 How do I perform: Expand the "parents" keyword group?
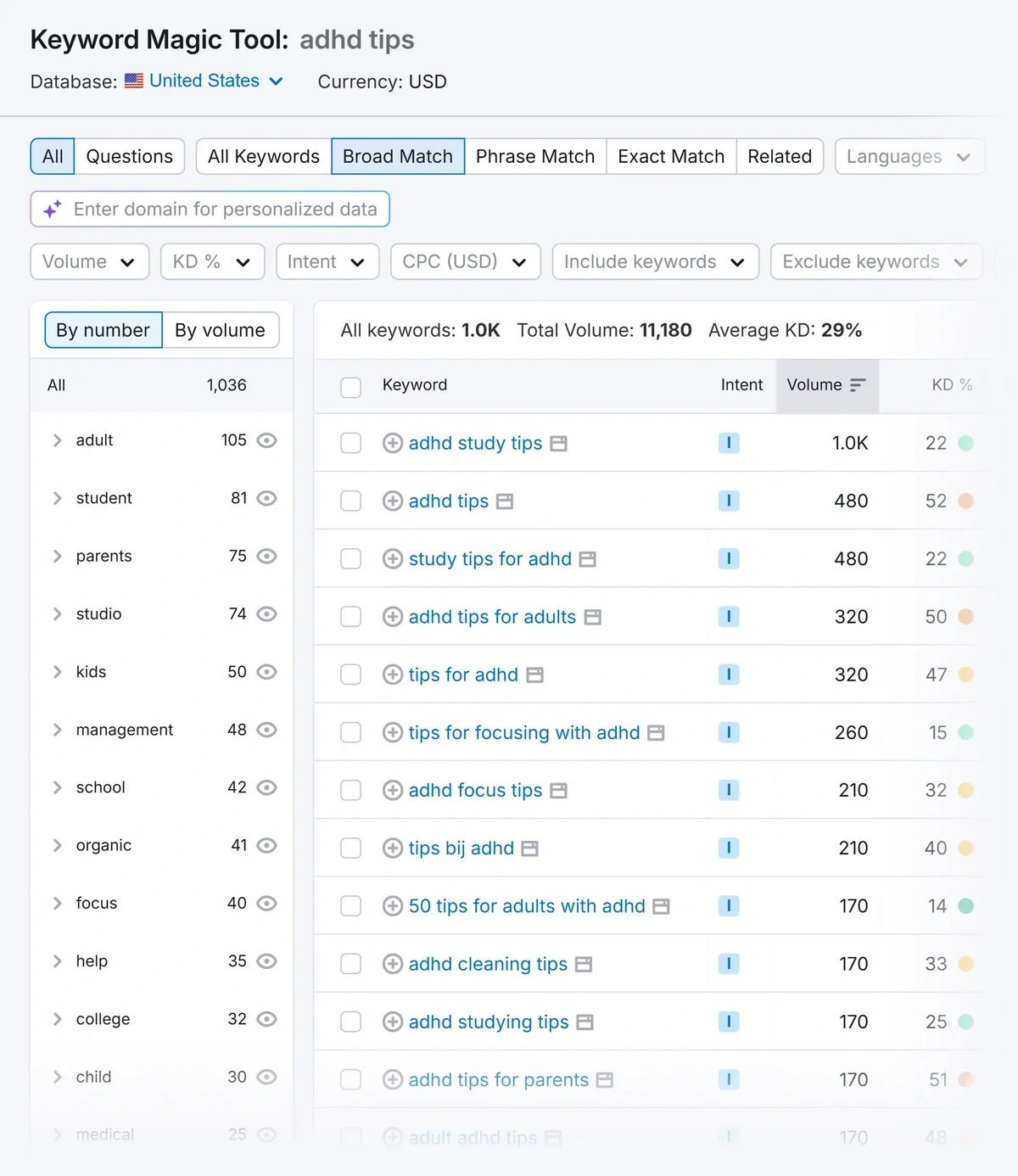click(57, 556)
